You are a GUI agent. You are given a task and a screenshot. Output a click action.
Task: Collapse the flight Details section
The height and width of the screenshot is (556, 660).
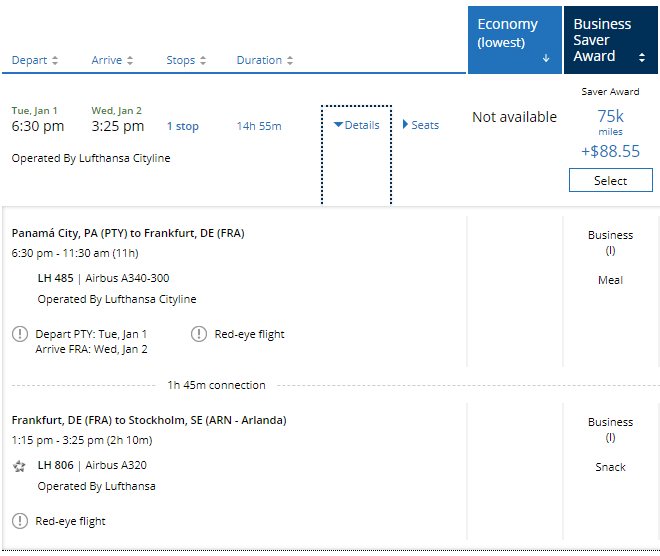tap(356, 125)
